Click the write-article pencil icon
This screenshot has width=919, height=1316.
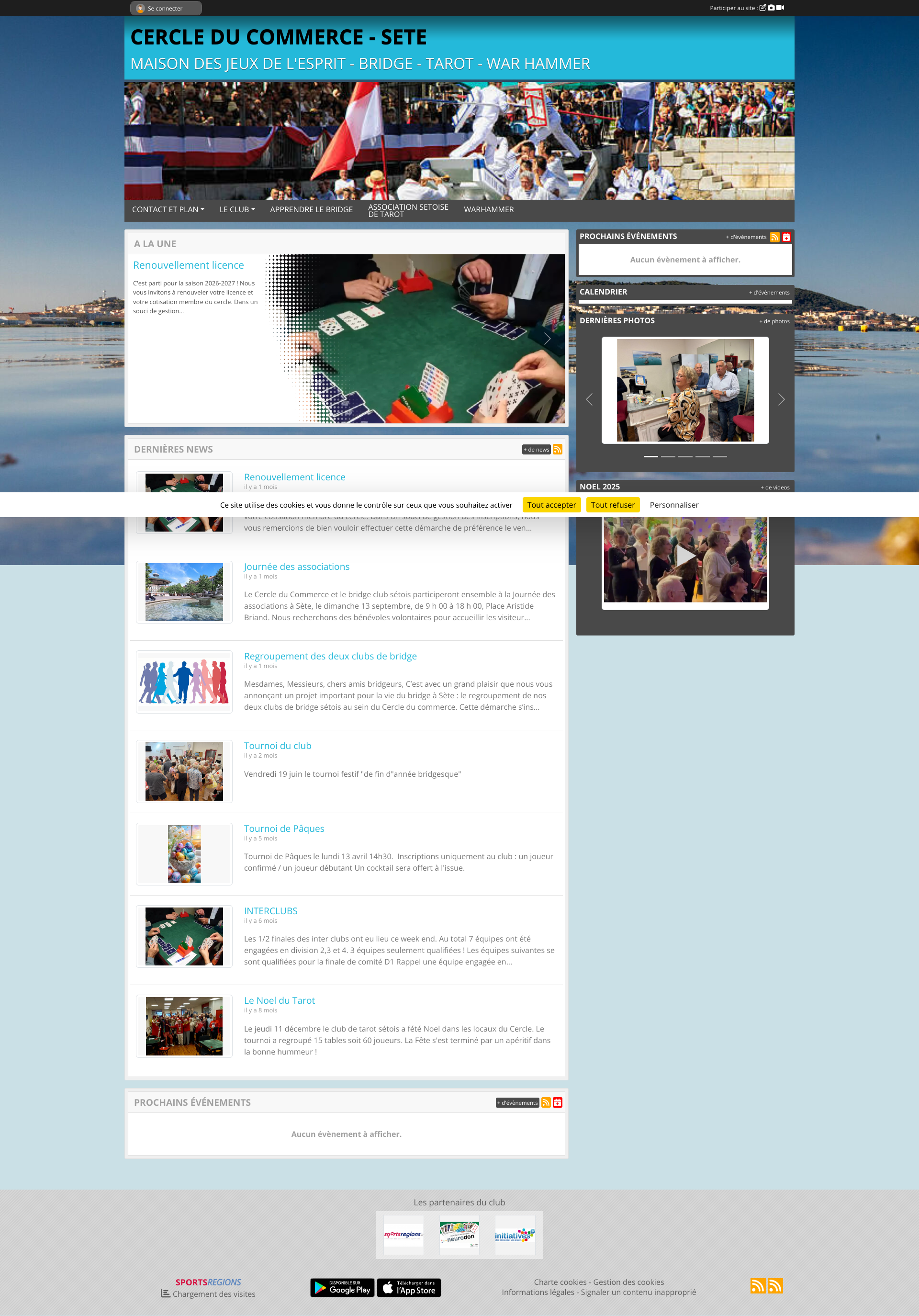tap(762, 8)
